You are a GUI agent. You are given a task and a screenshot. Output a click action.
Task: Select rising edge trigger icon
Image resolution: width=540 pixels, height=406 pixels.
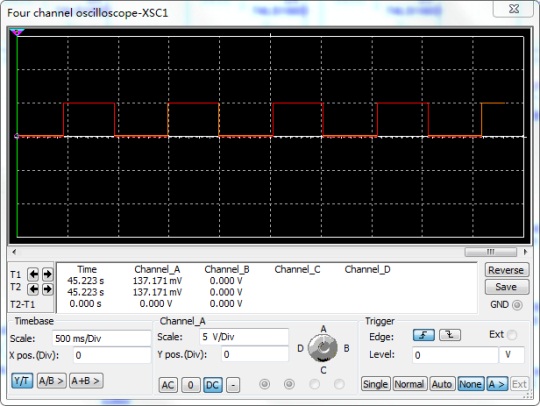424,335
